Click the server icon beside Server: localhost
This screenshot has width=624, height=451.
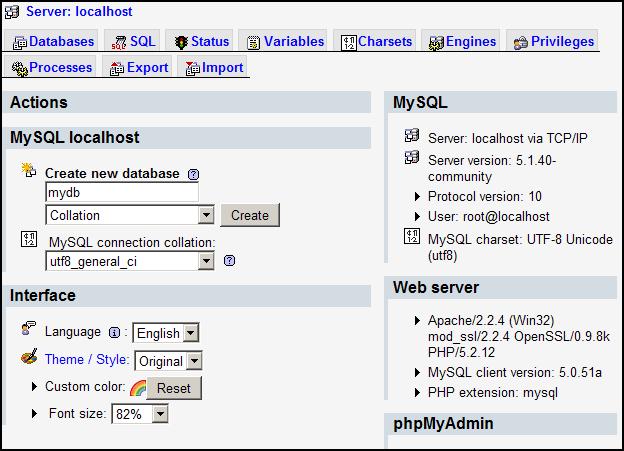(x=12, y=12)
